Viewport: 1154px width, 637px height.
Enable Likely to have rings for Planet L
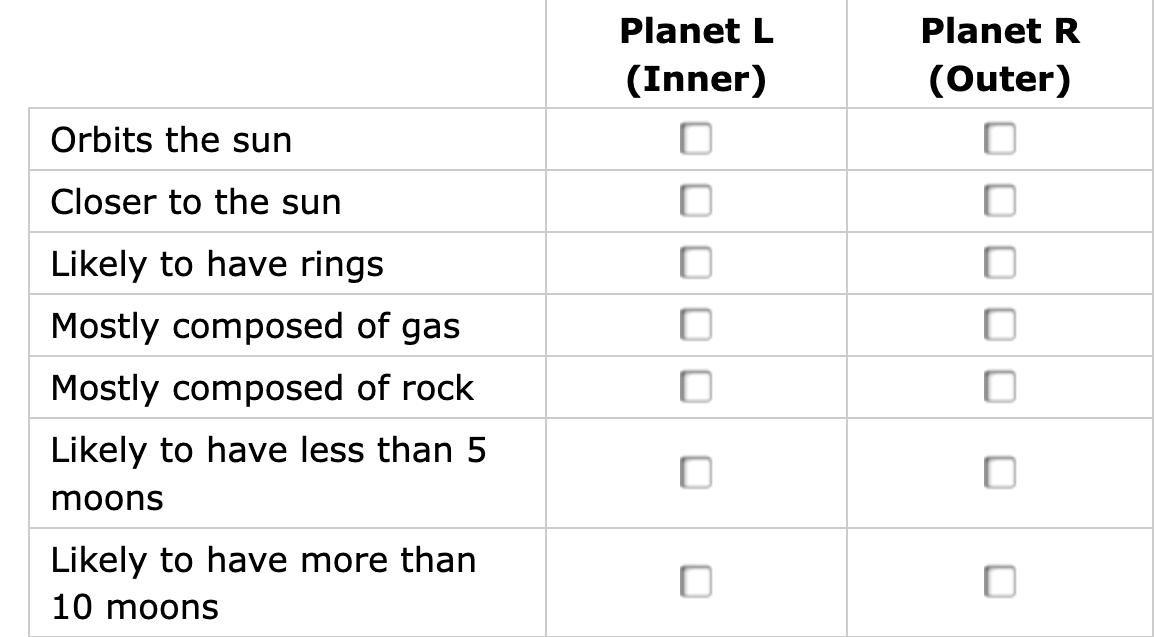[696, 263]
